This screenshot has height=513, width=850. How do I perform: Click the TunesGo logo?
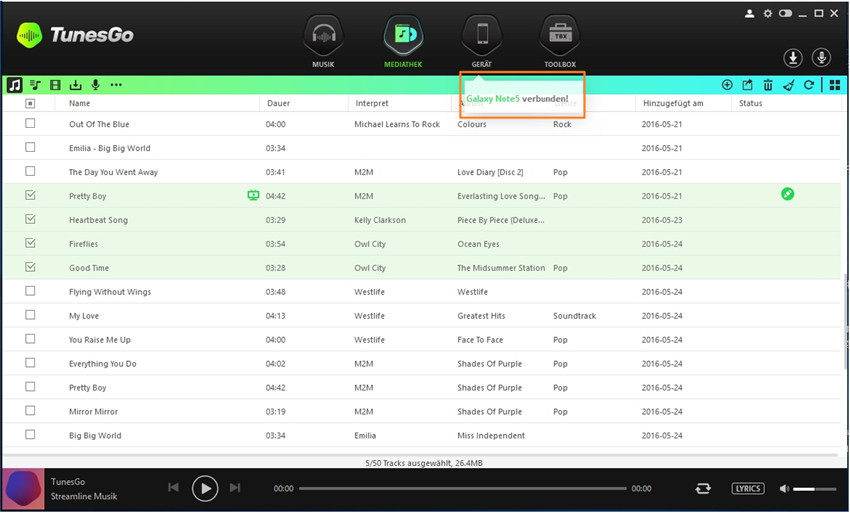click(x=75, y=35)
